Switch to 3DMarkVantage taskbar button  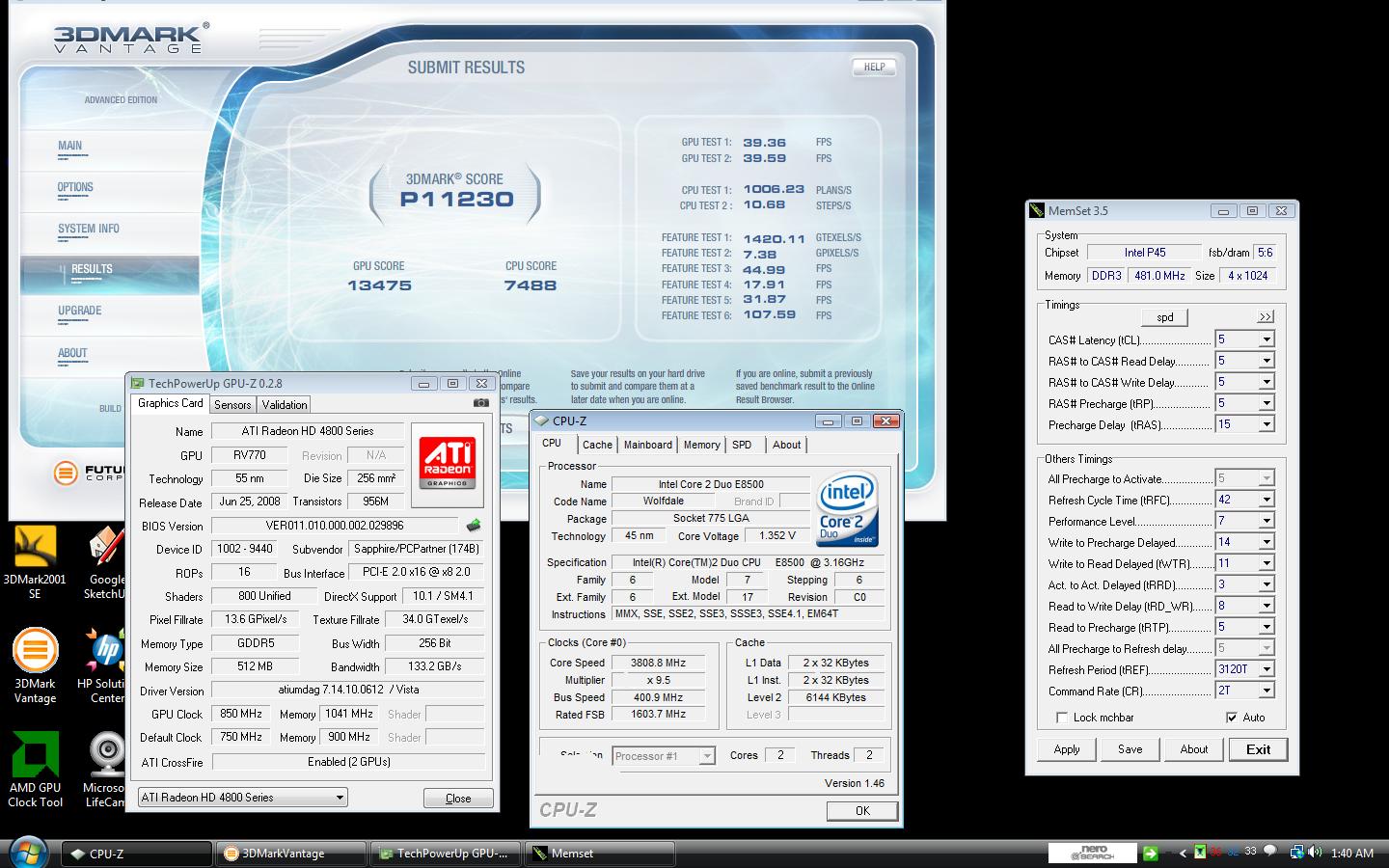290,854
